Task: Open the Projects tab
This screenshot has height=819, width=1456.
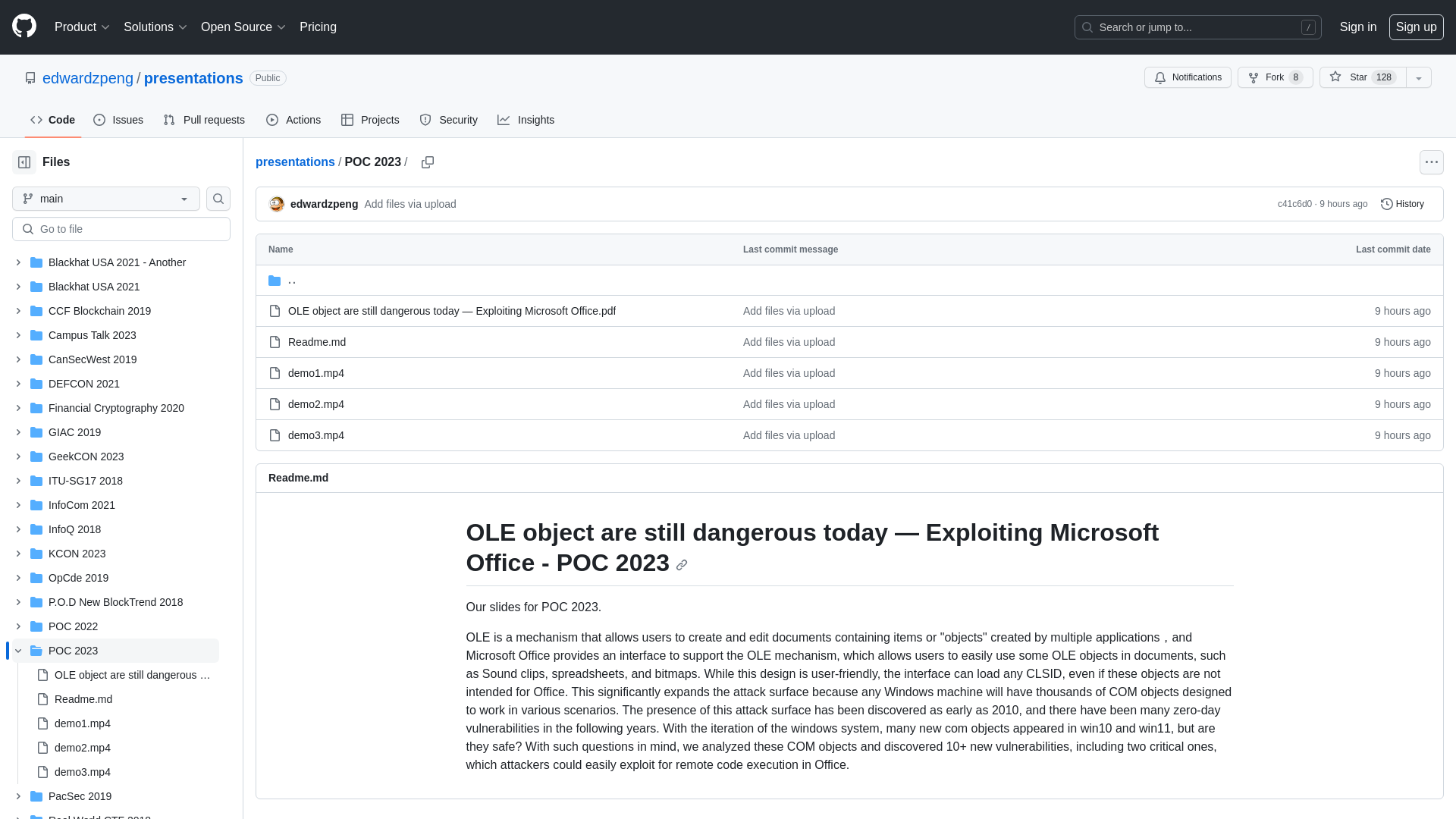Action: (x=370, y=120)
